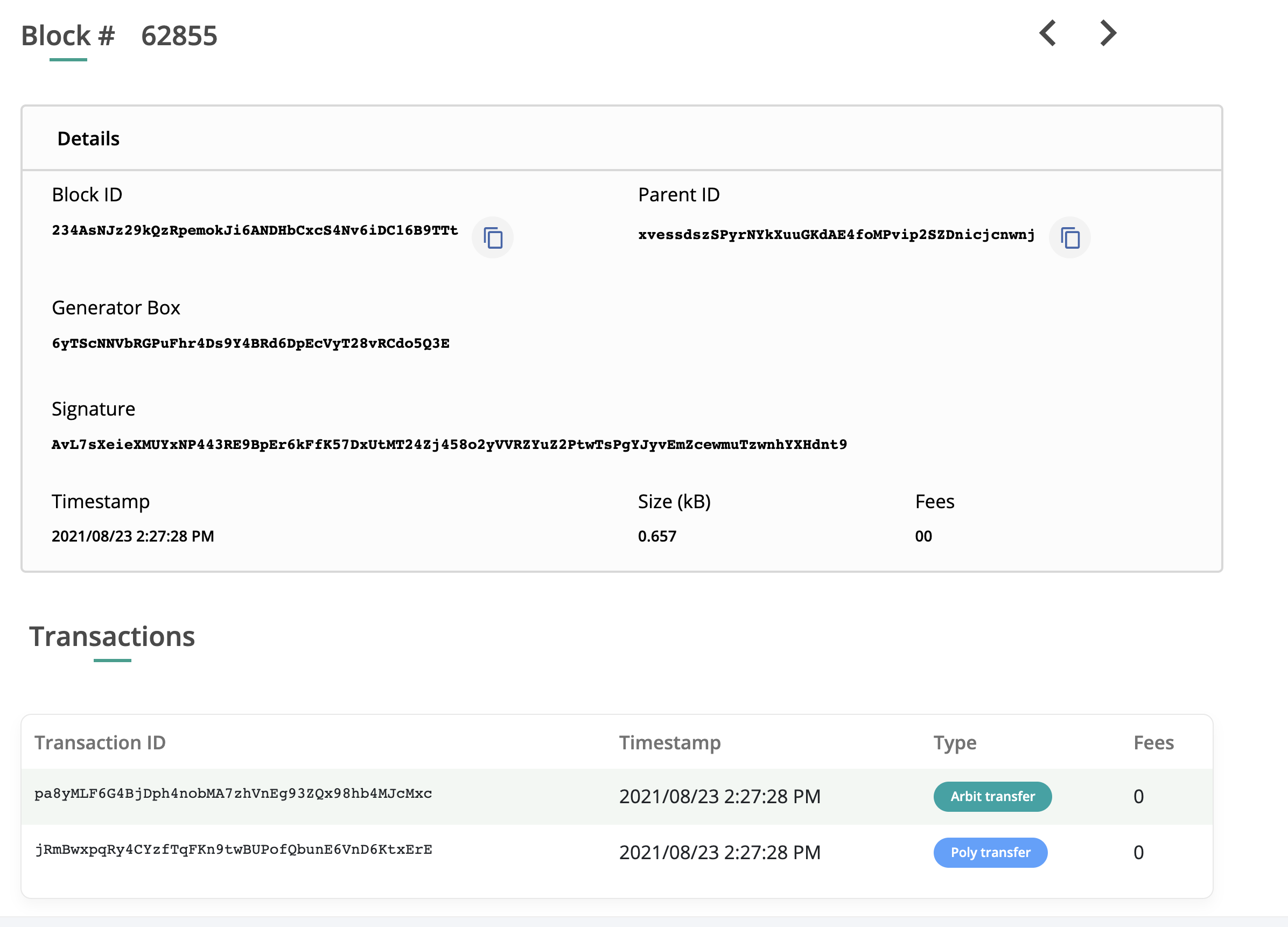
Task: Open transaction jRmBwxpqRy4CYzfTqFKn... link
Action: point(233,849)
